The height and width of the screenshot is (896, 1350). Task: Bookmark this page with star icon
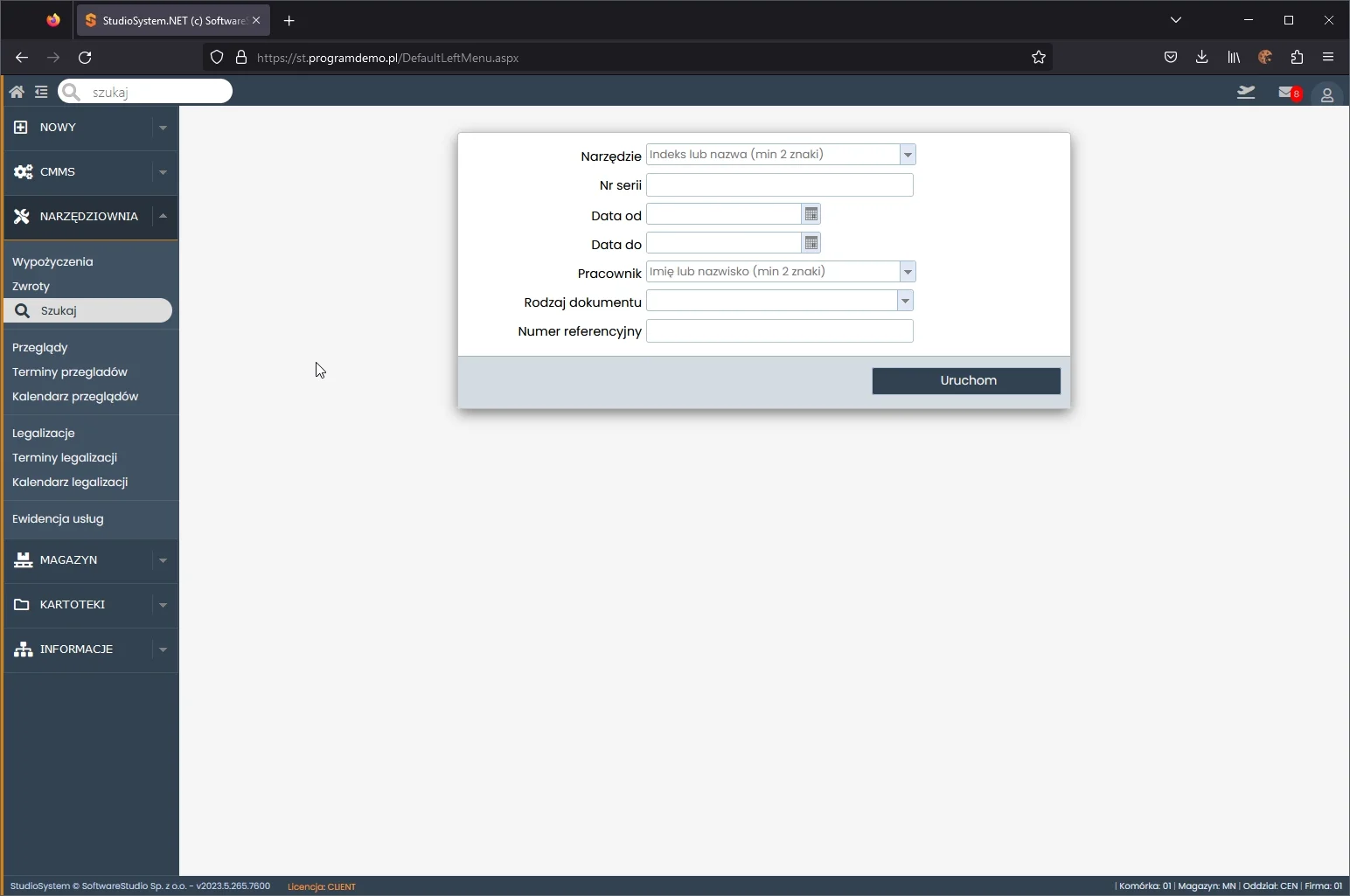tap(1038, 58)
